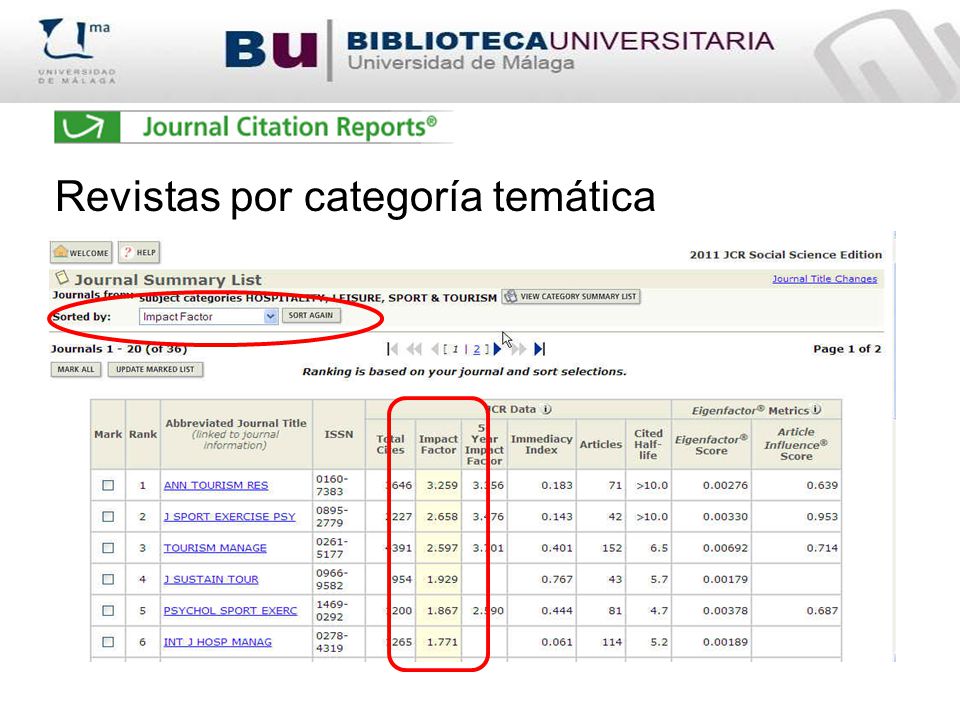Open INT J HOSP MANAG journal link
The height and width of the screenshot is (720, 960).
pyautogui.click(x=217, y=642)
